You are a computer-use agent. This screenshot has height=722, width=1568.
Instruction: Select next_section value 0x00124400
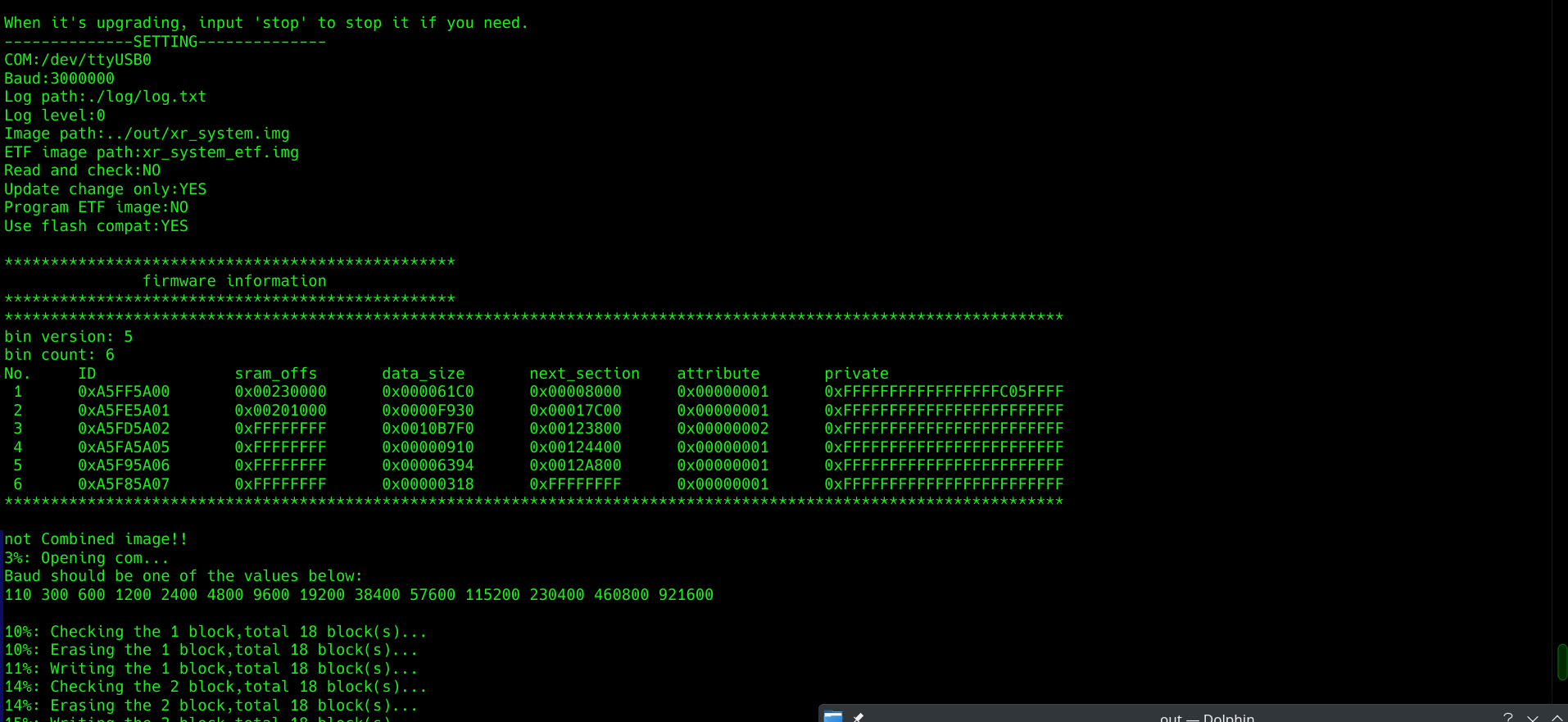(575, 447)
